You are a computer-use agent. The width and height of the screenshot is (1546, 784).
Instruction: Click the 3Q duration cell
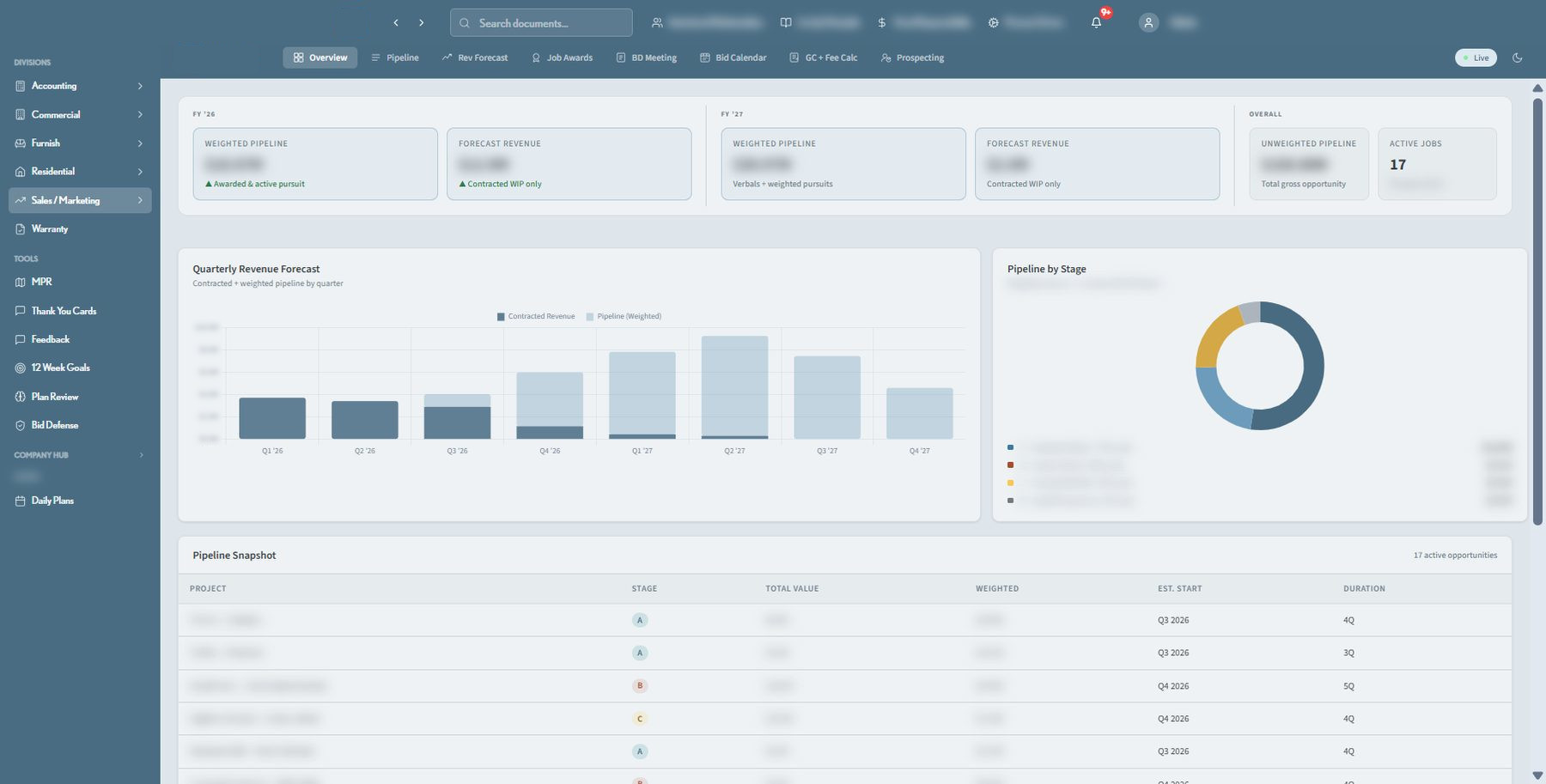pyautogui.click(x=1348, y=653)
